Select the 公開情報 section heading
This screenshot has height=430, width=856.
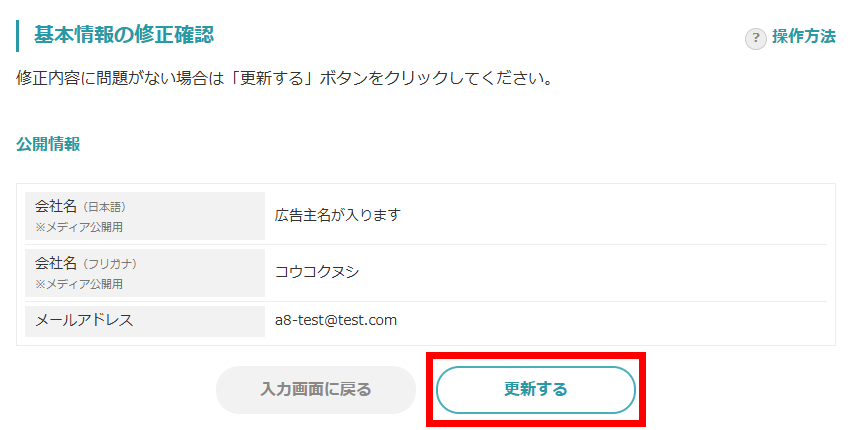[48, 144]
